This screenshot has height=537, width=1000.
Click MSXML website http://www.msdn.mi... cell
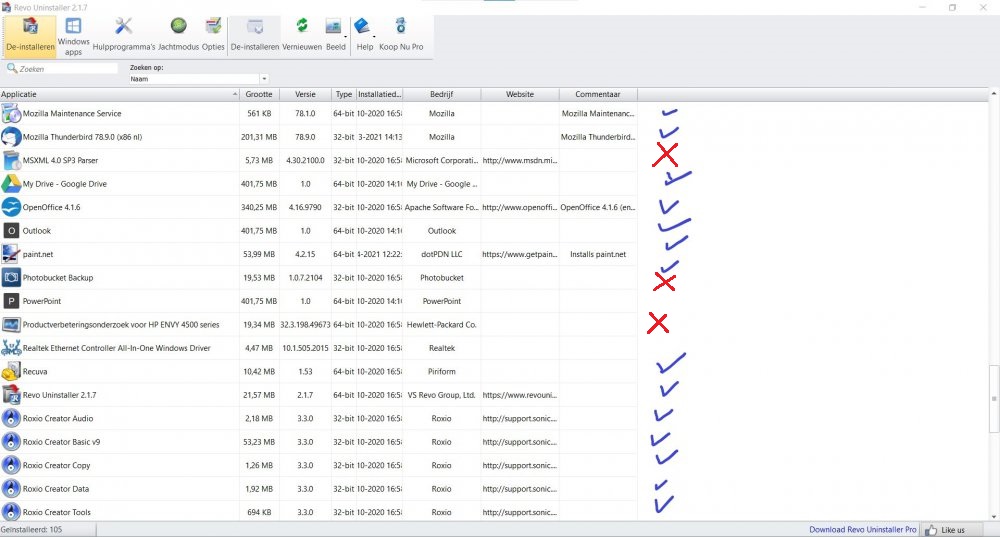pyautogui.click(x=520, y=161)
